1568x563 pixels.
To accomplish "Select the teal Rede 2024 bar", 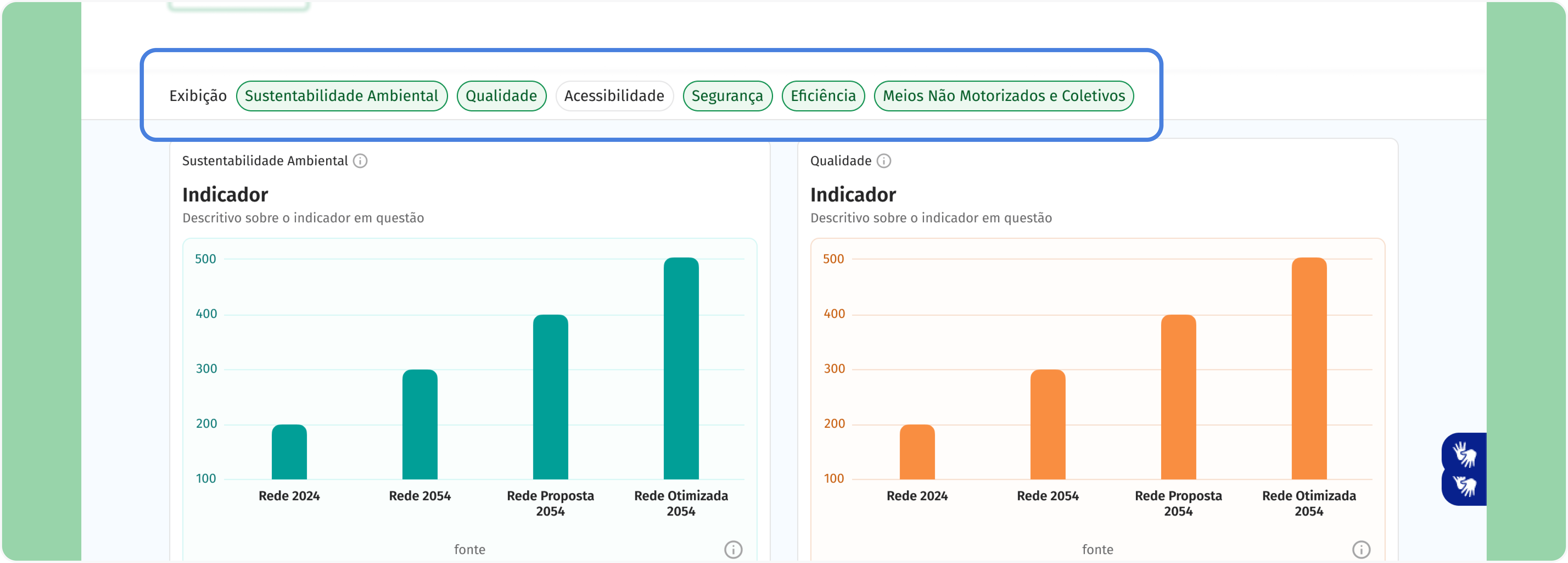I will [289, 452].
